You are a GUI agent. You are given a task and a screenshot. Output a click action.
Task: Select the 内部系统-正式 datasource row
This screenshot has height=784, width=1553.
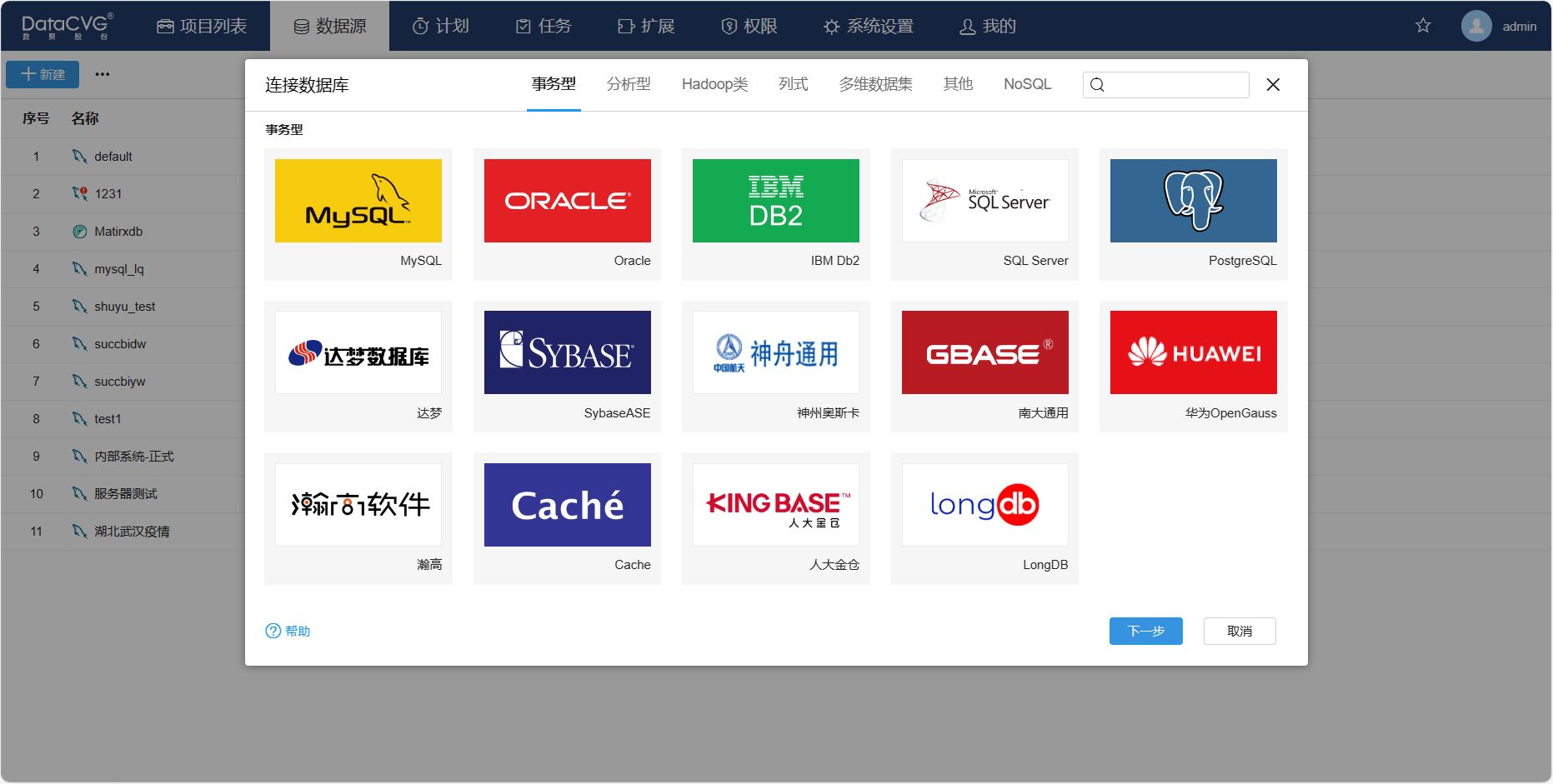tap(123, 457)
